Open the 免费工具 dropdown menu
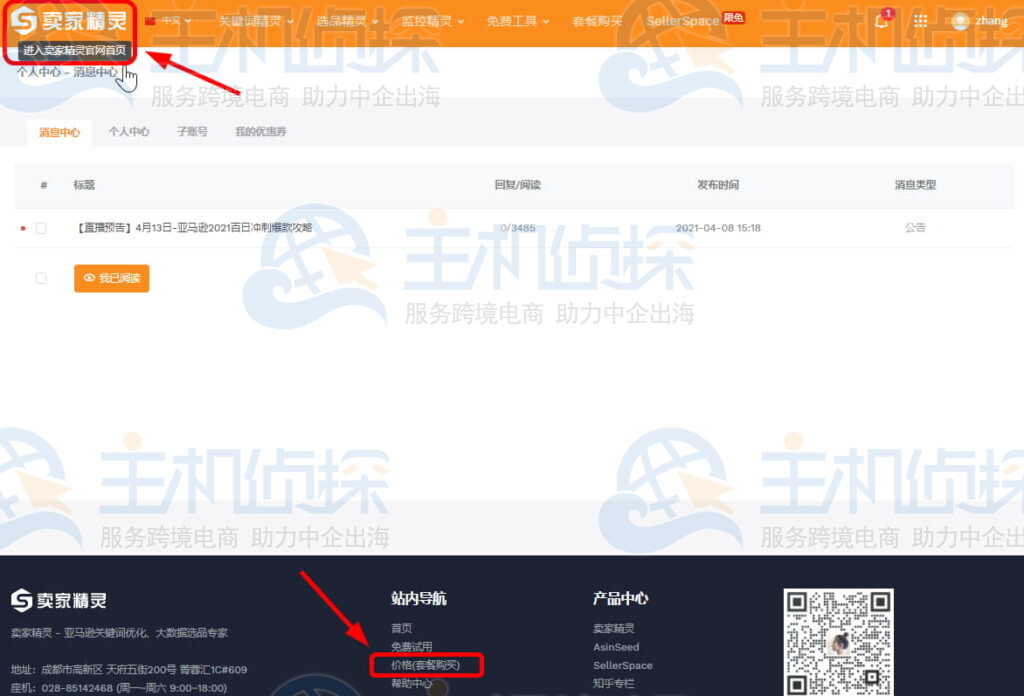The height and width of the screenshot is (696, 1024). pyautogui.click(x=517, y=21)
